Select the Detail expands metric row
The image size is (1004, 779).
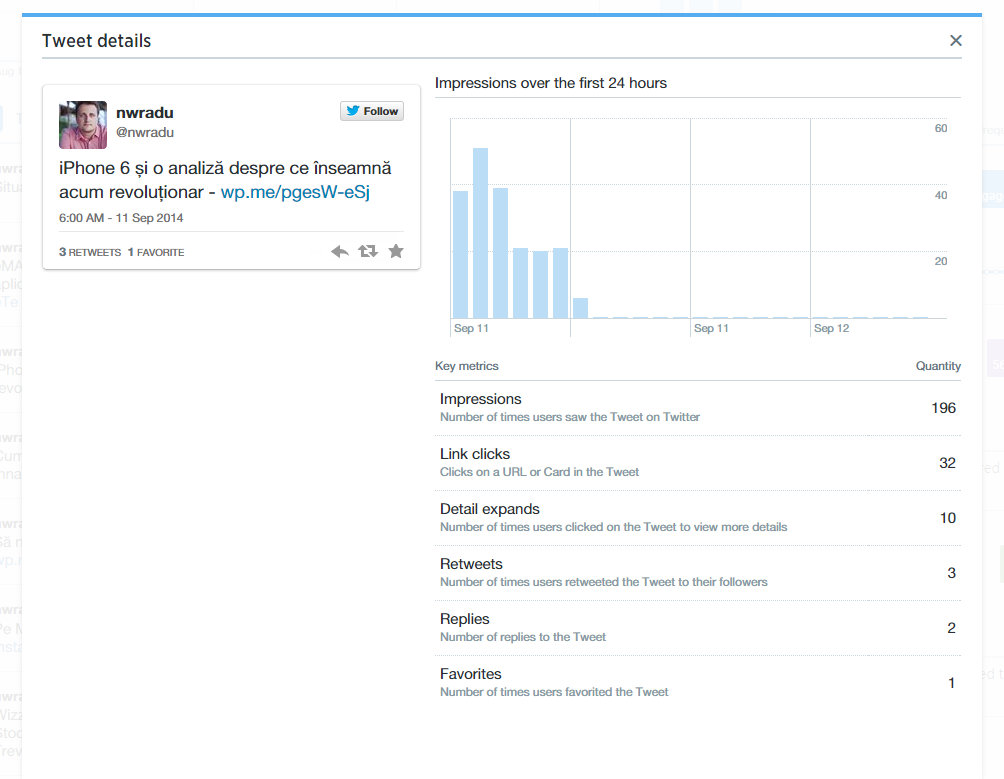698,518
